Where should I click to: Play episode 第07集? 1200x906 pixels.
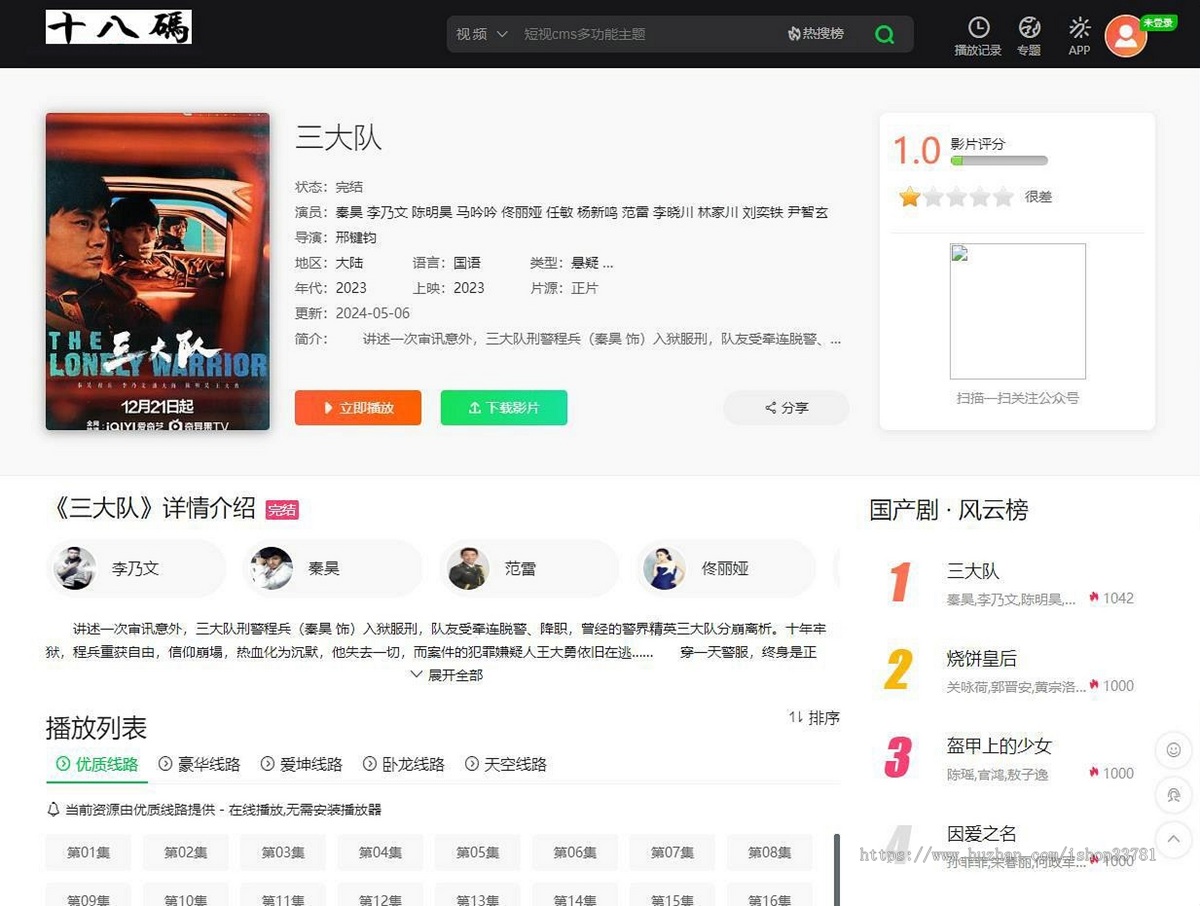[x=672, y=852]
